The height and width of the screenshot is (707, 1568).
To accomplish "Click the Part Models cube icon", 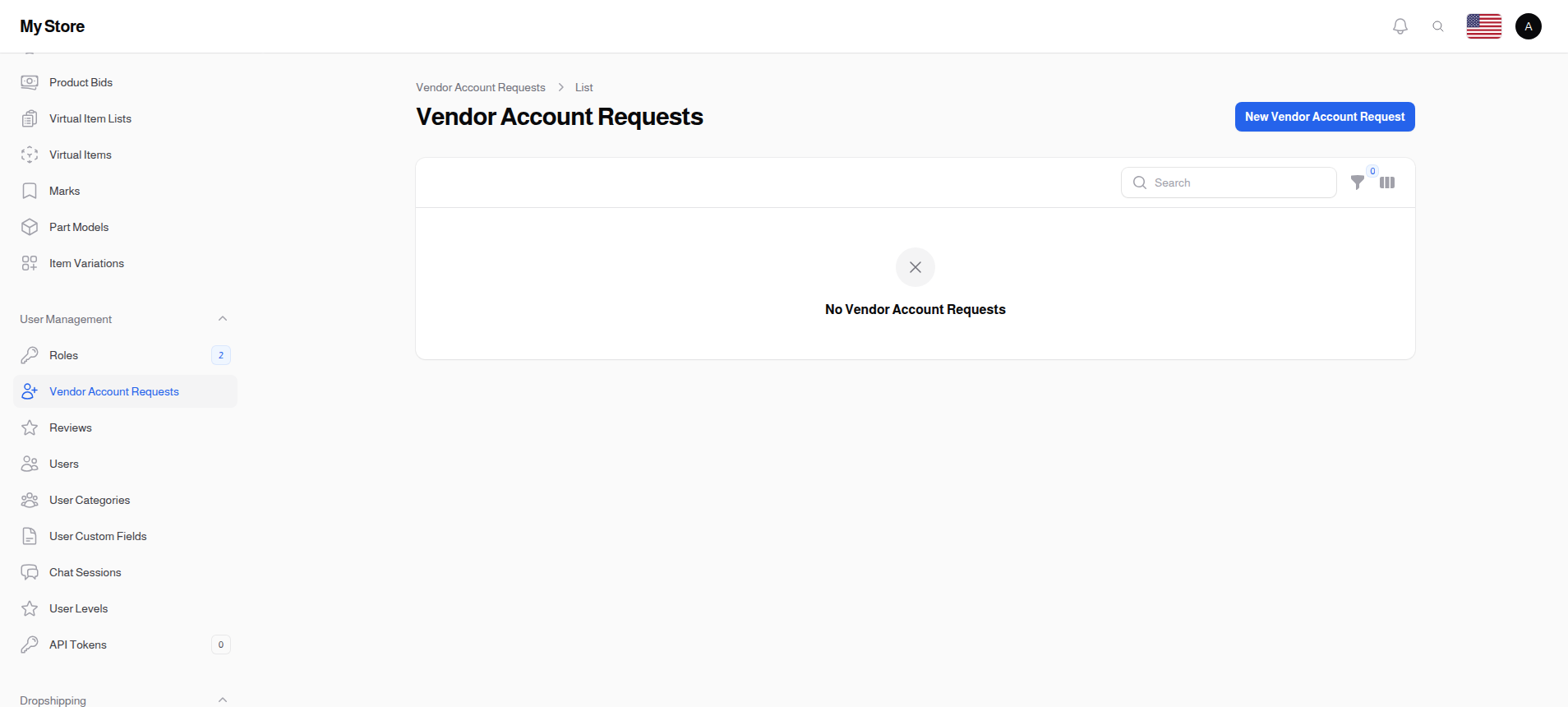I will point(30,227).
